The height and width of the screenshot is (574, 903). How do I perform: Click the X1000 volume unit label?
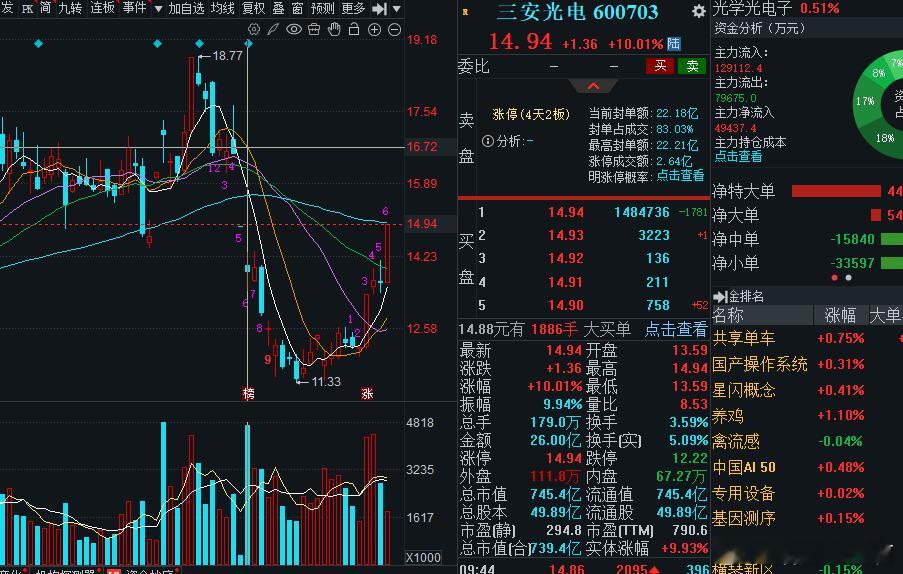[x=423, y=557]
